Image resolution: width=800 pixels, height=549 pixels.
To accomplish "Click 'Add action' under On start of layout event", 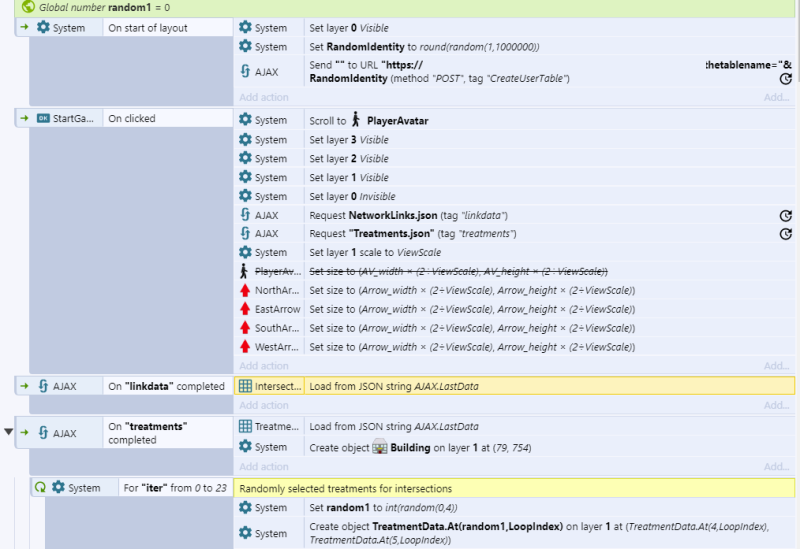I will [264, 97].
